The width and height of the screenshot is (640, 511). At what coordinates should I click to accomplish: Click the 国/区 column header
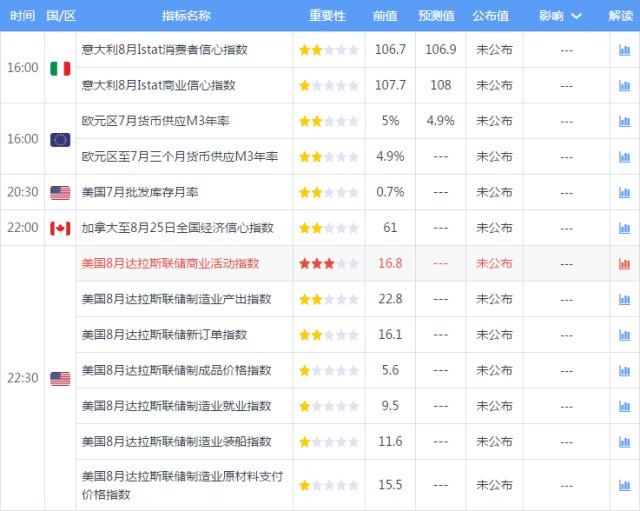61,16
